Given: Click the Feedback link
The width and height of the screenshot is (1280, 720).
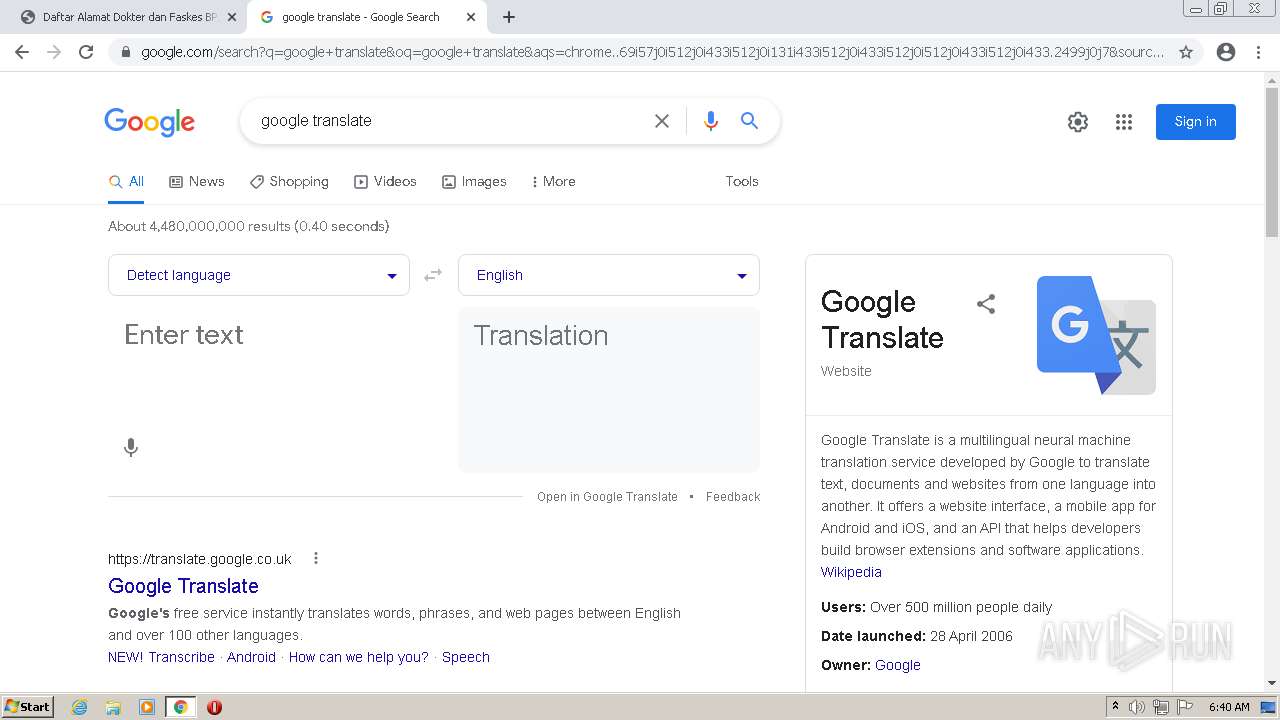Looking at the screenshot, I should (x=733, y=496).
